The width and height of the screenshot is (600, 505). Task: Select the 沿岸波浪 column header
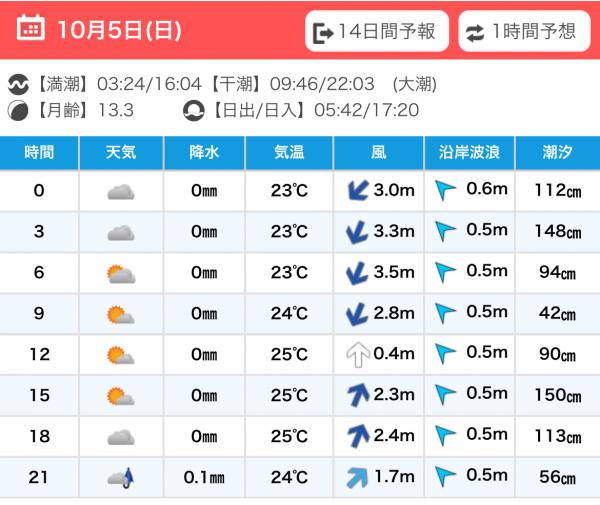(x=469, y=153)
